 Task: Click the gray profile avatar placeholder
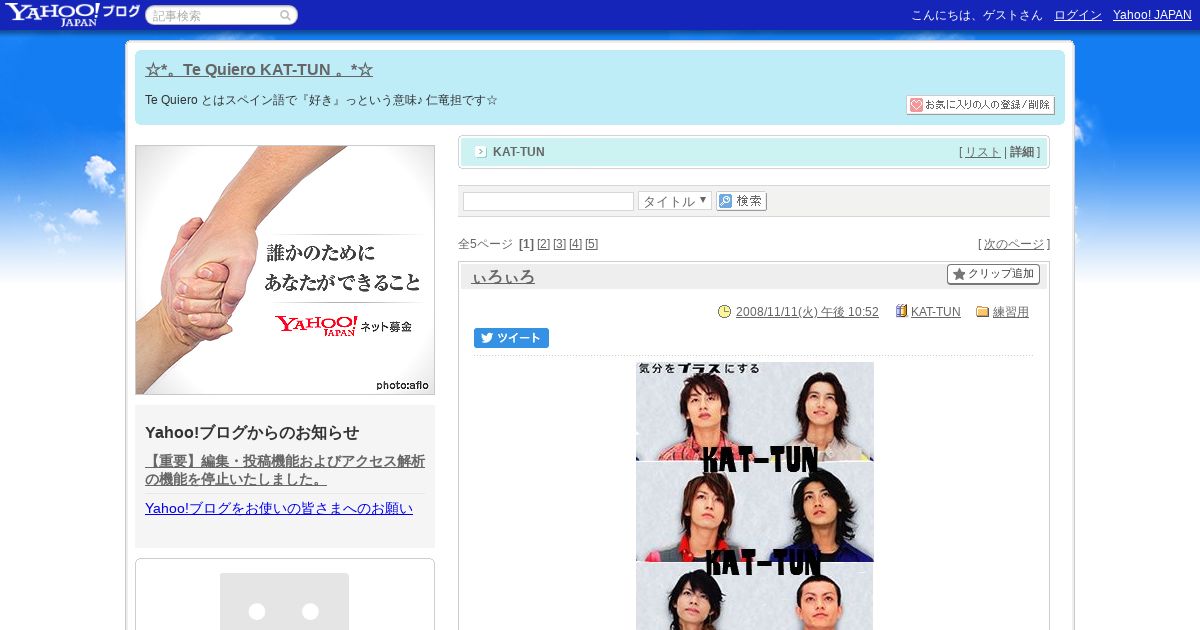pyautogui.click(x=284, y=601)
